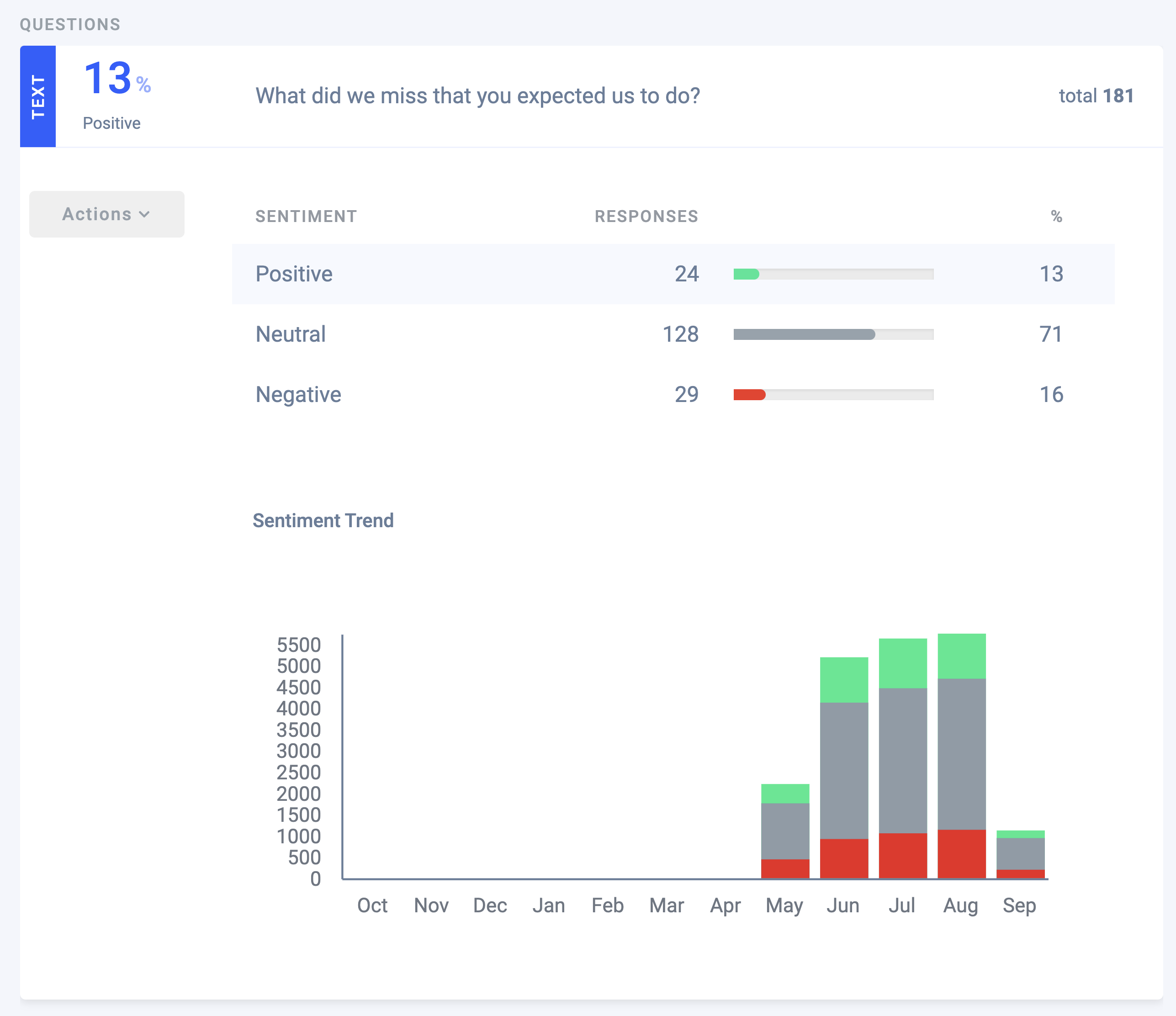This screenshot has width=1176, height=1016.
Task: Sort by the SENTIMENT column header
Action: pos(306,216)
